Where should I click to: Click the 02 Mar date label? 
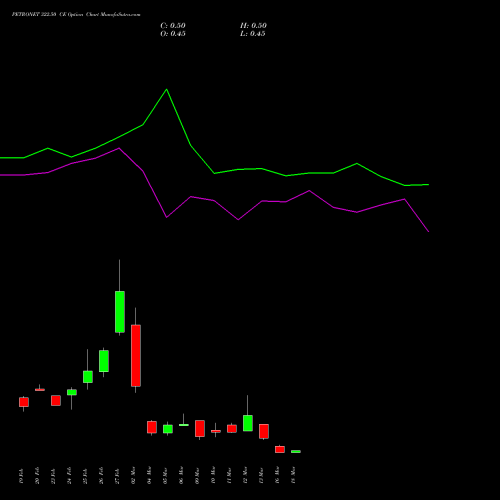pyautogui.click(x=133, y=475)
